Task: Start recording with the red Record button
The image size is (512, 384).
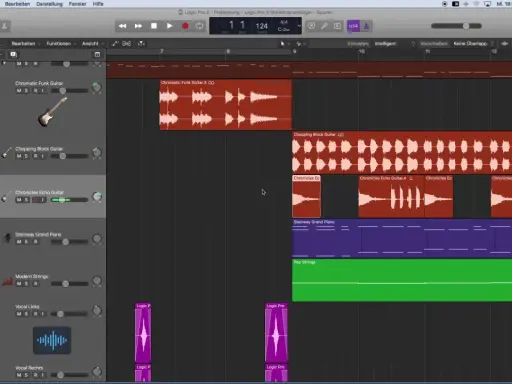Action: coord(185,26)
